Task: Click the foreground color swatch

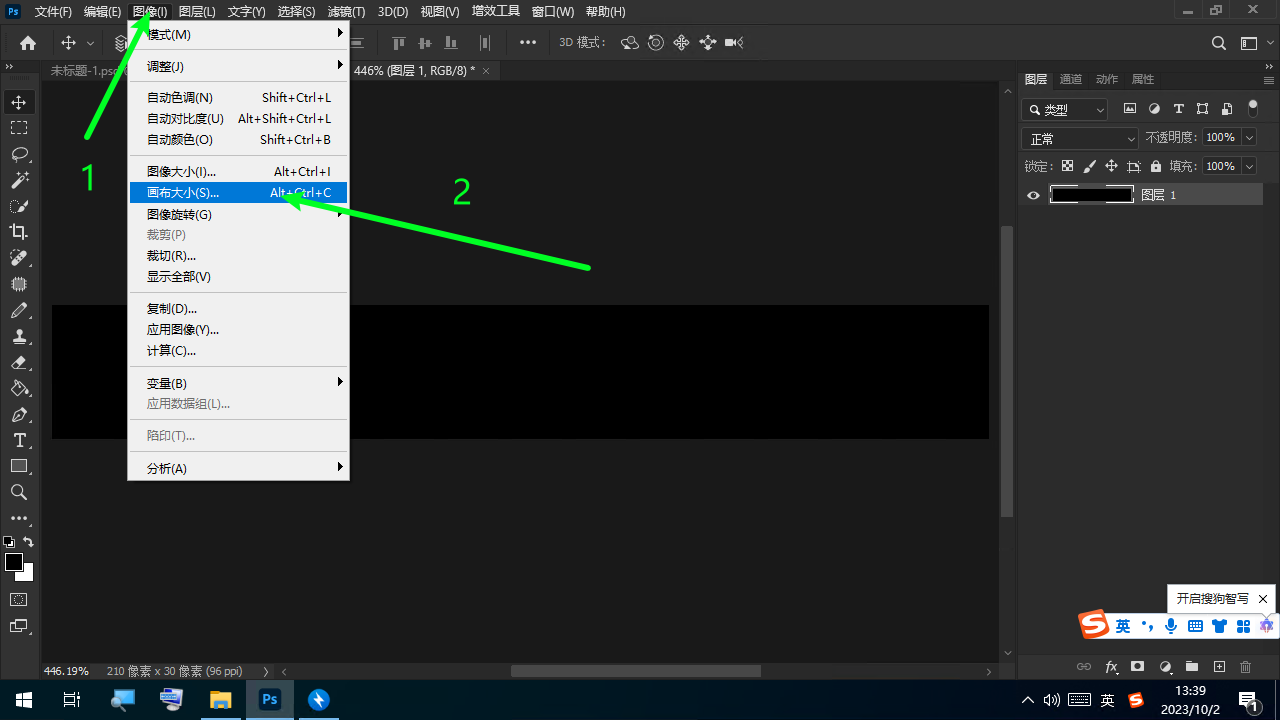Action: (x=14, y=562)
